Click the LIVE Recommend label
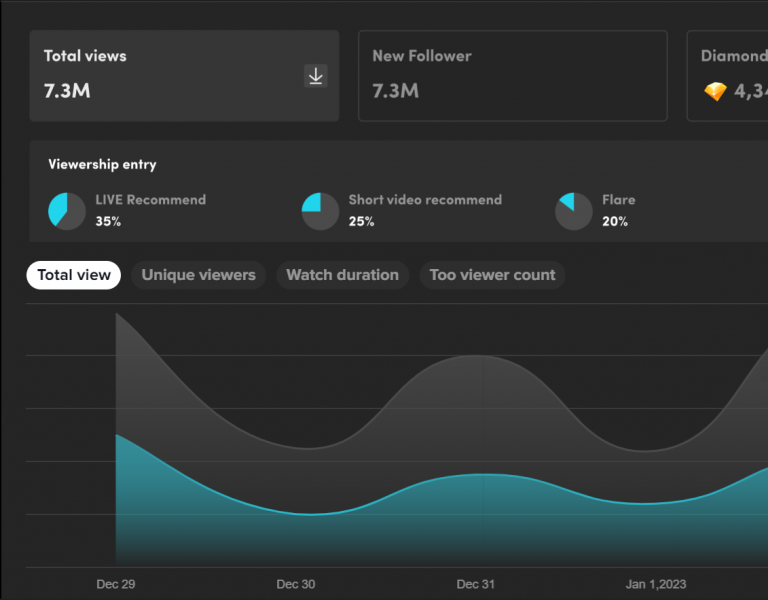The width and height of the screenshot is (768, 600). [150, 200]
